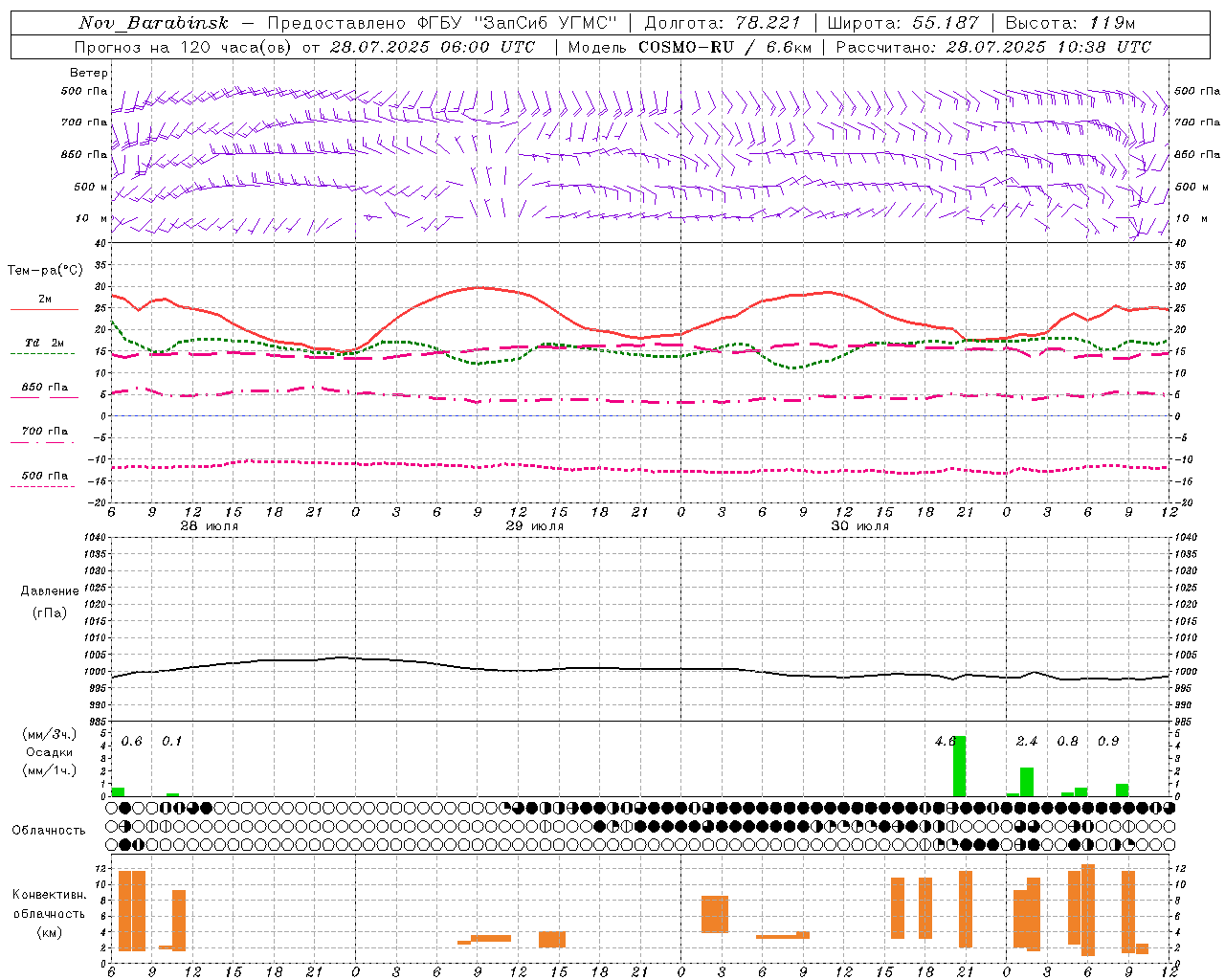Screen dimensions: 1225x980
Task: Click the Nov_Barabinsk station title
Action: (153, 23)
